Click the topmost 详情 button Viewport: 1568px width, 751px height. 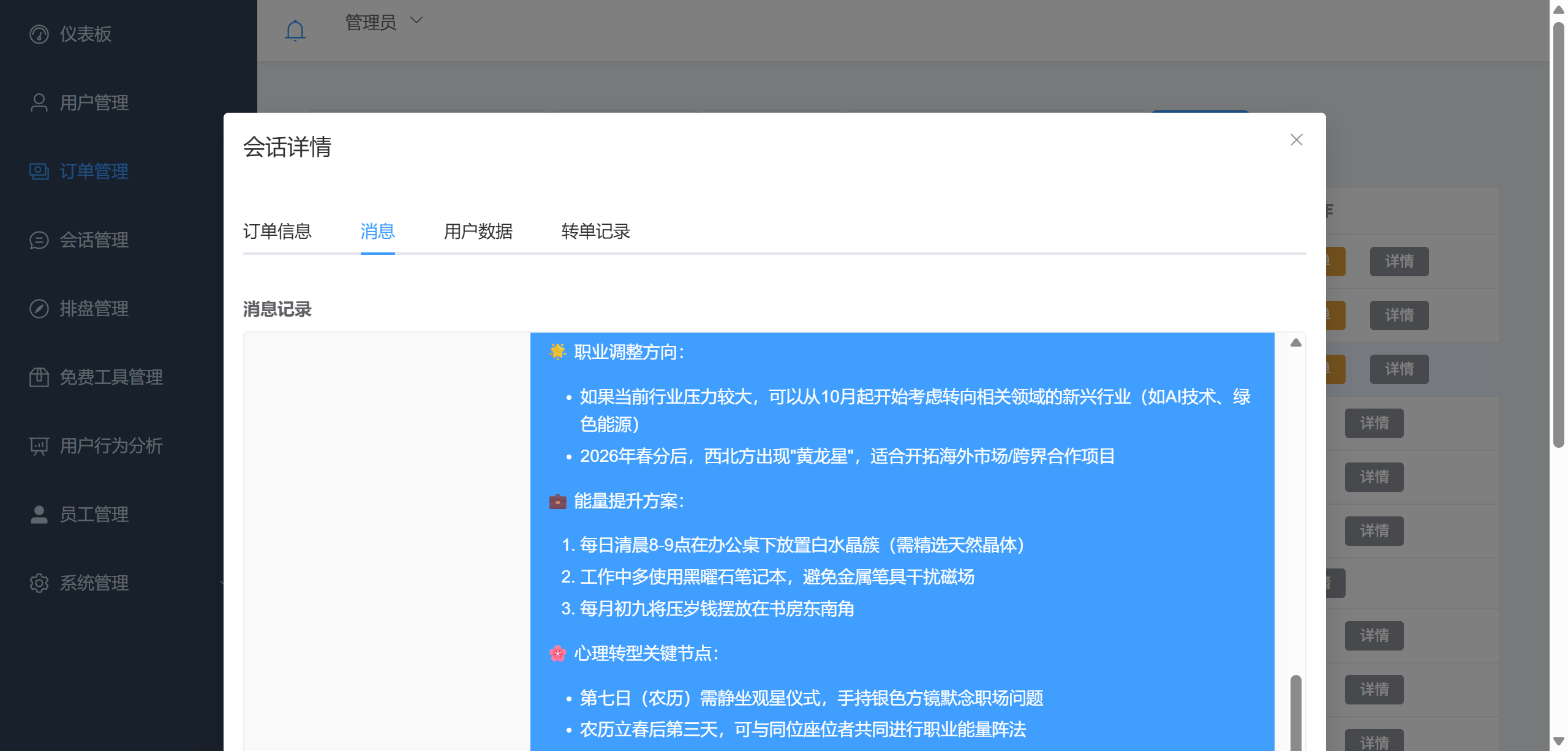1400,262
